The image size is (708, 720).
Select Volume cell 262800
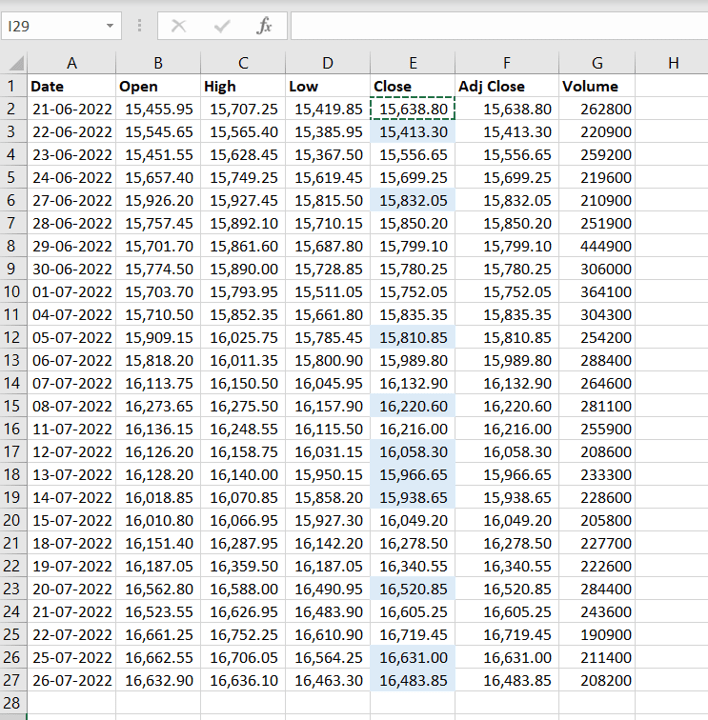point(597,109)
